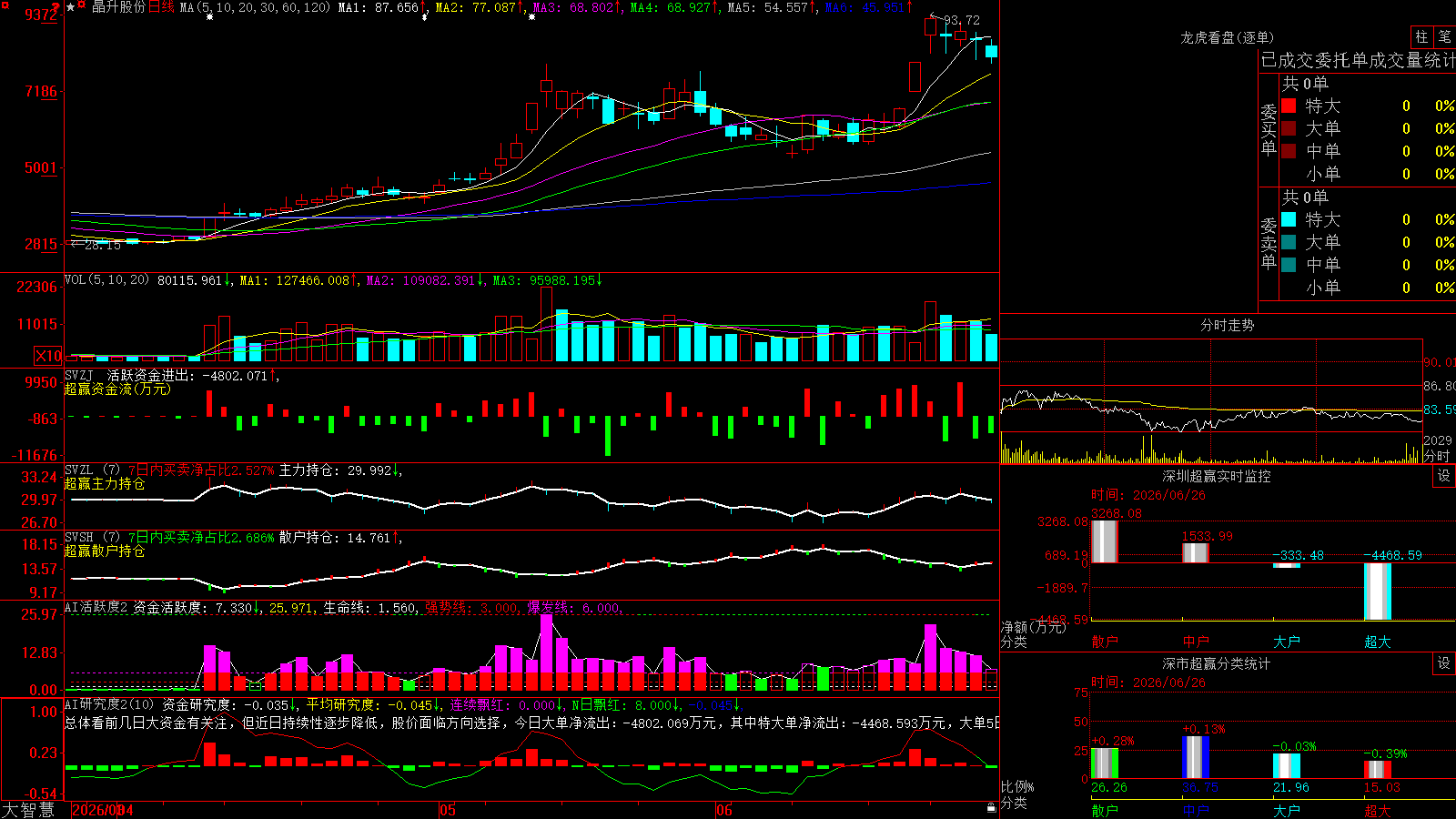The image size is (1456, 819).
Task: Click the 委卖单 section label
Action: coord(1269,242)
